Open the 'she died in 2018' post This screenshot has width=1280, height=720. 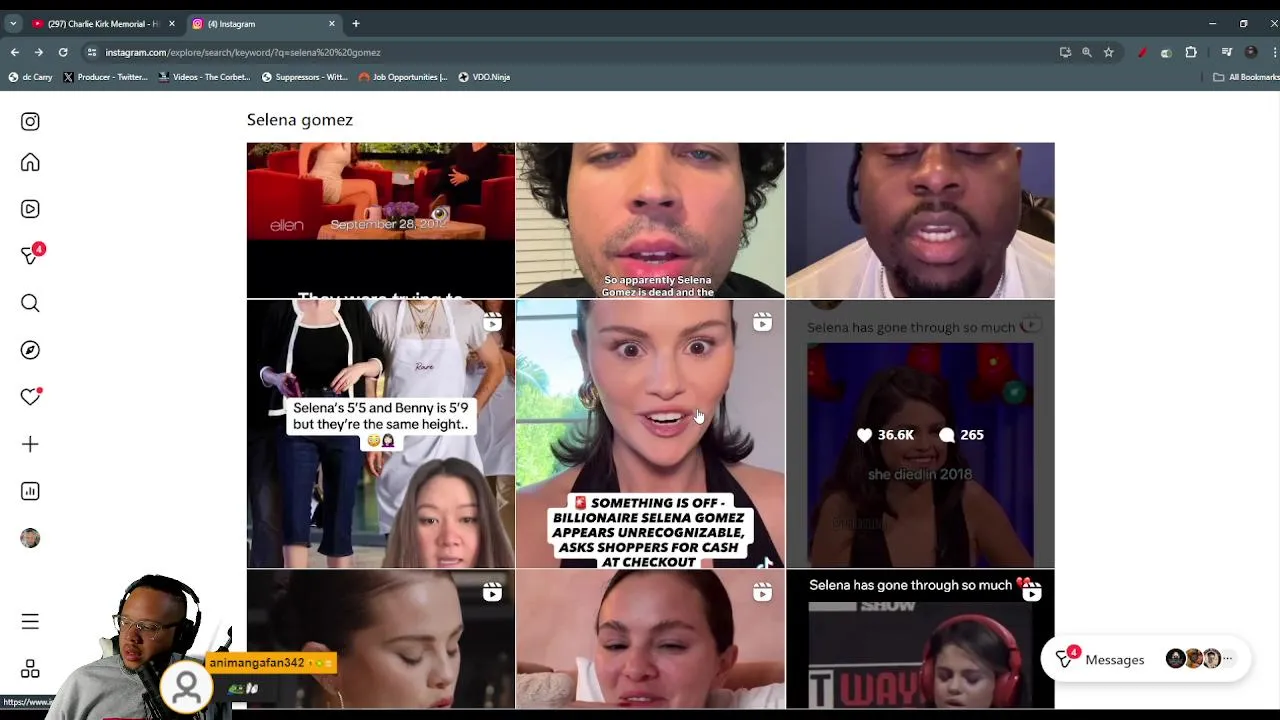920,434
